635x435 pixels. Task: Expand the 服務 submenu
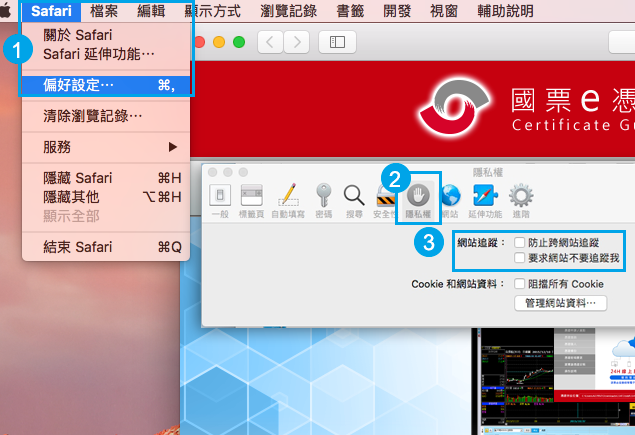pyautogui.click(x=106, y=147)
